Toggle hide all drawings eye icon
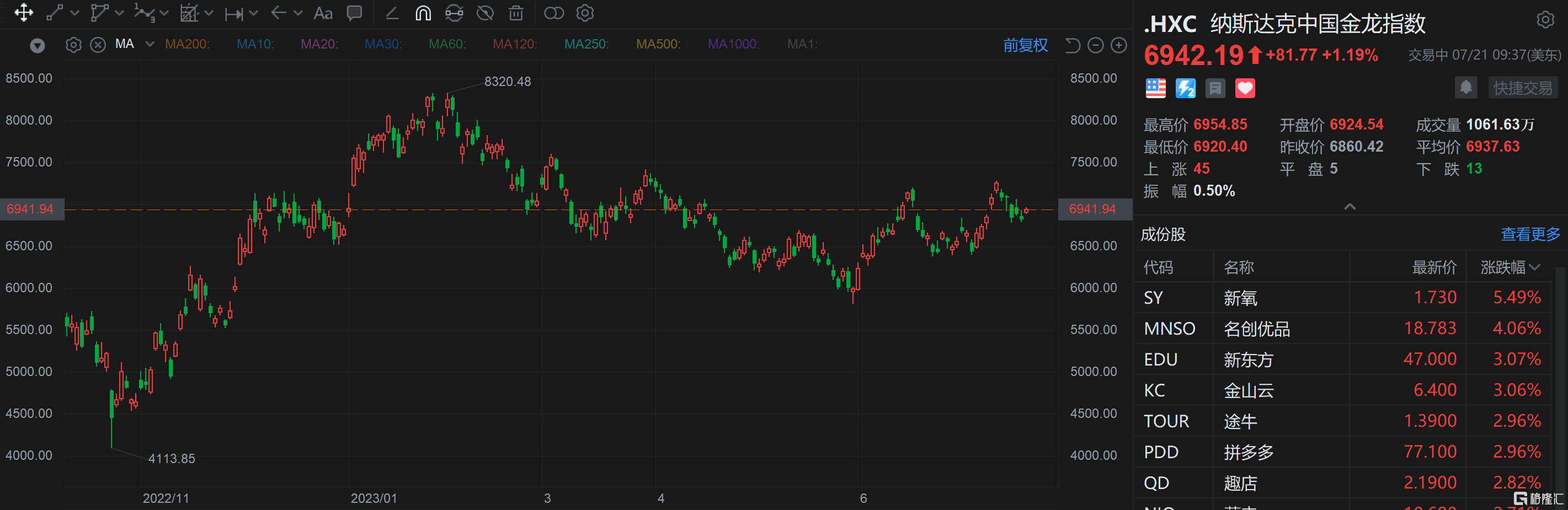 pos(485,13)
